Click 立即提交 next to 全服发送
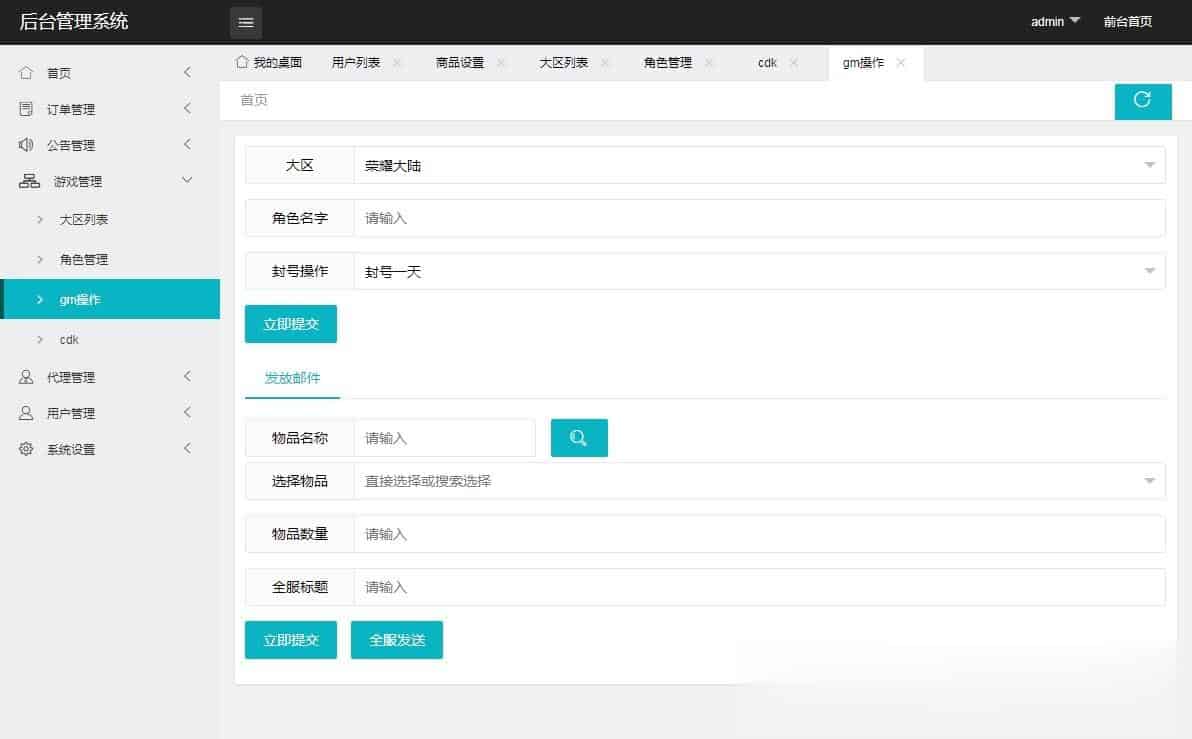The image size is (1192, 739). 290,640
